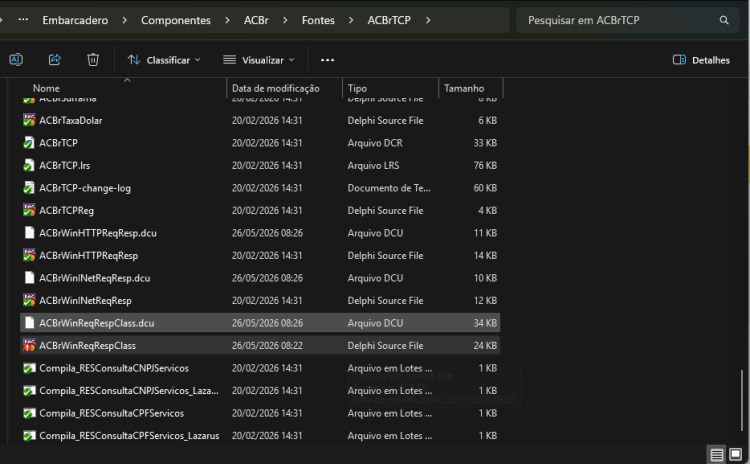Click the file name ACBrTCP-change-log
This screenshot has height=464, width=750.
click(85, 188)
